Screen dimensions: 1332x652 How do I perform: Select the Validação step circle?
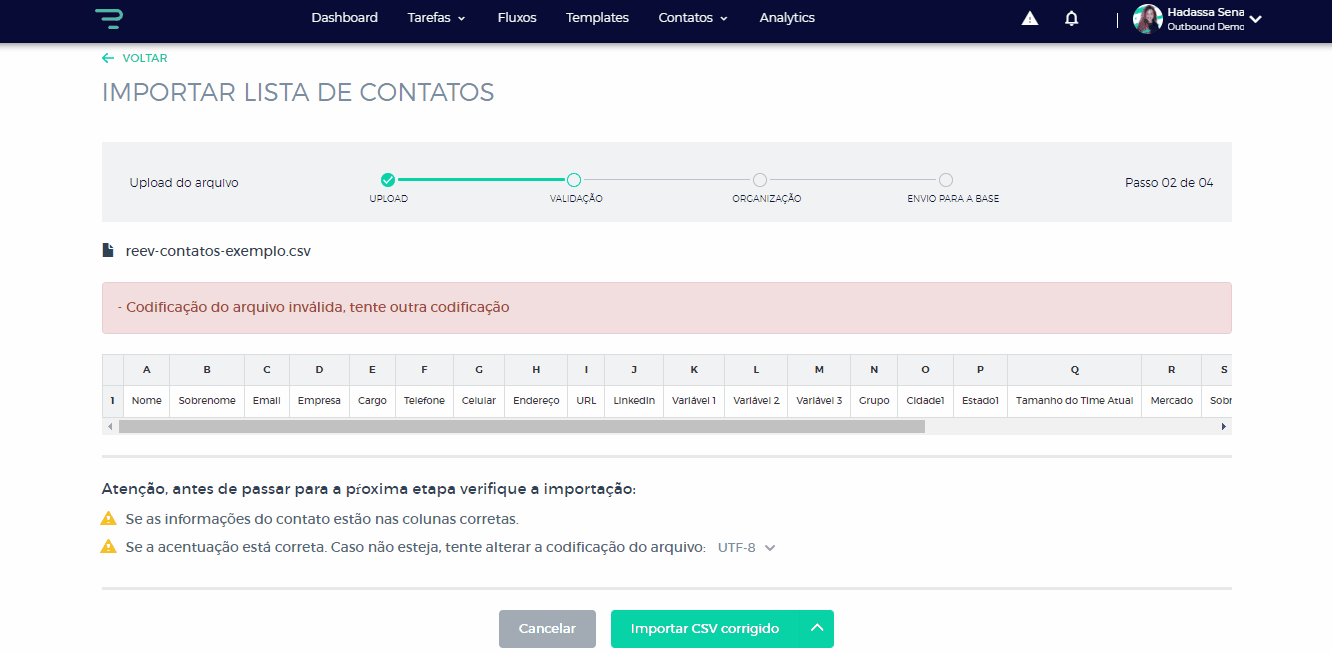(574, 180)
